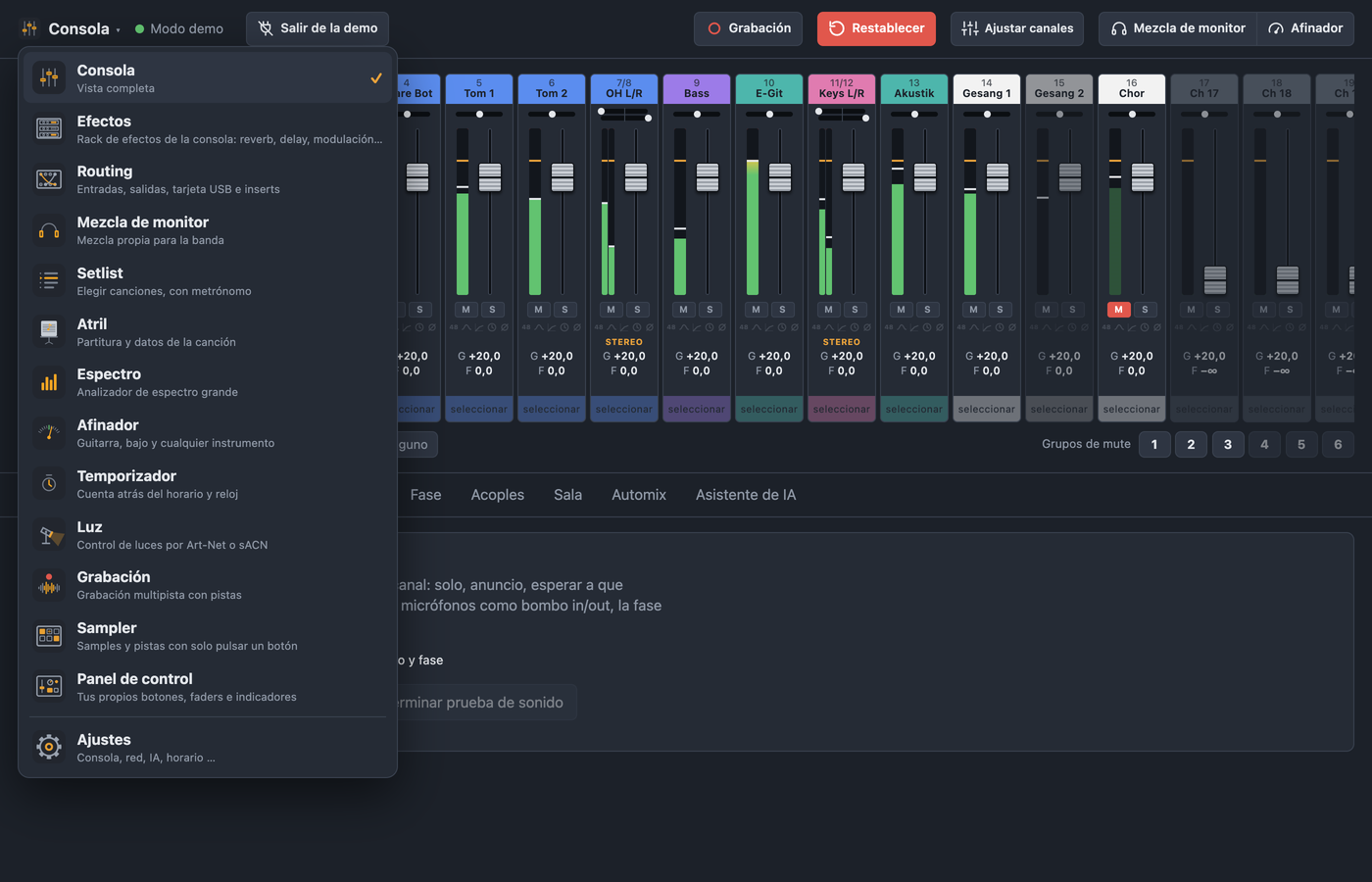
Task: Open the Panel de control icon
Action: (x=49, y=687)
